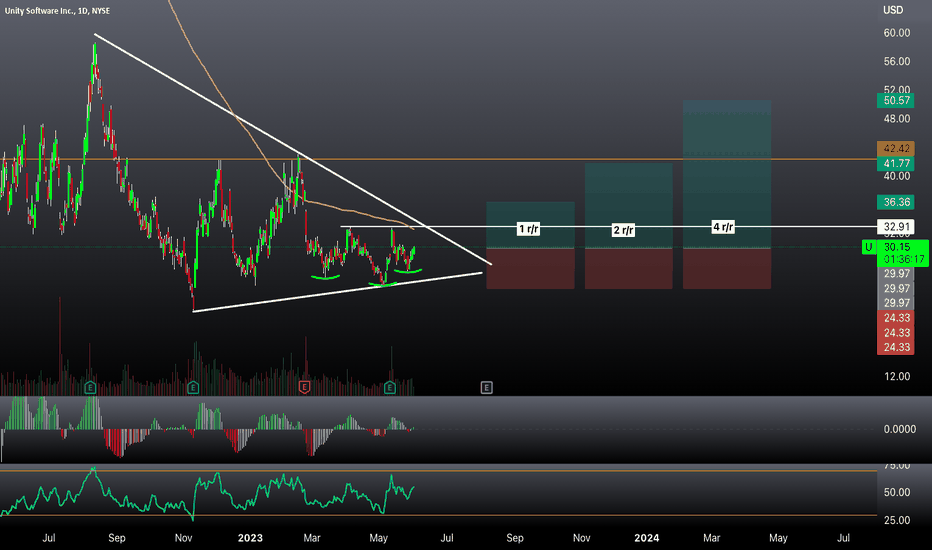This screenshot has height=550, width=932.
Task: Select the 1 r/r red stop-loss zone
Action: (530, 268)
